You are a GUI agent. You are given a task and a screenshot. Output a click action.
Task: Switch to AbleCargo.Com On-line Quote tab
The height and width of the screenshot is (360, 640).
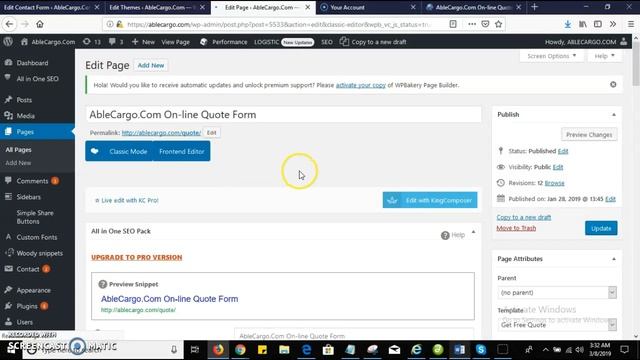point(473,7)
